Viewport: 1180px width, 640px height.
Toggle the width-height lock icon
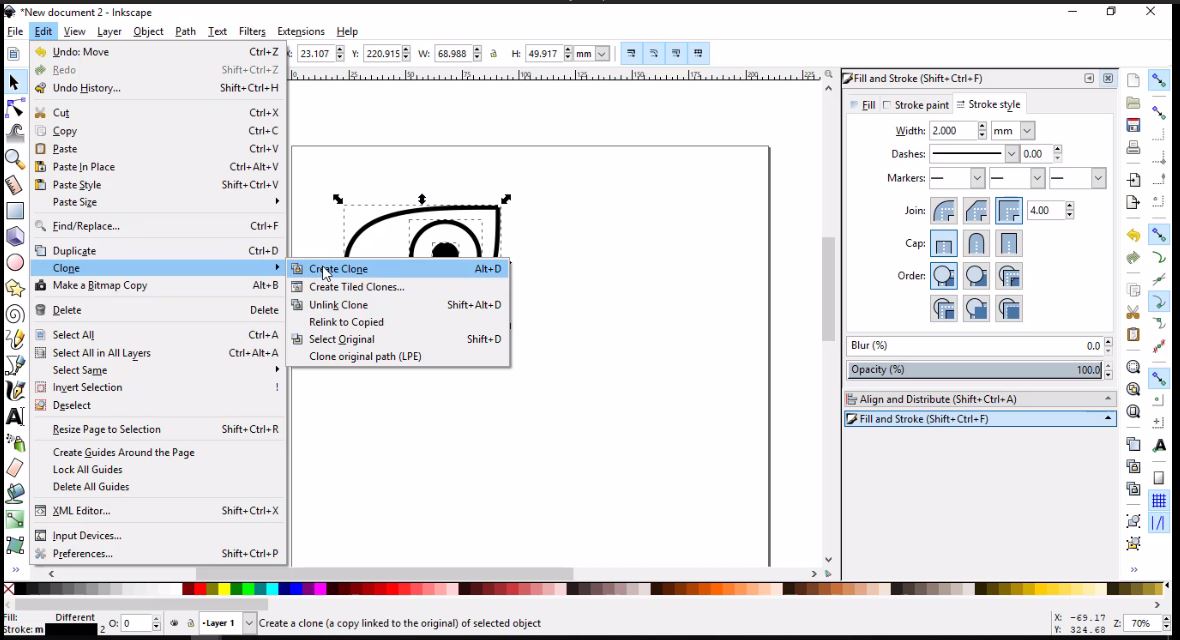point(494,53)
